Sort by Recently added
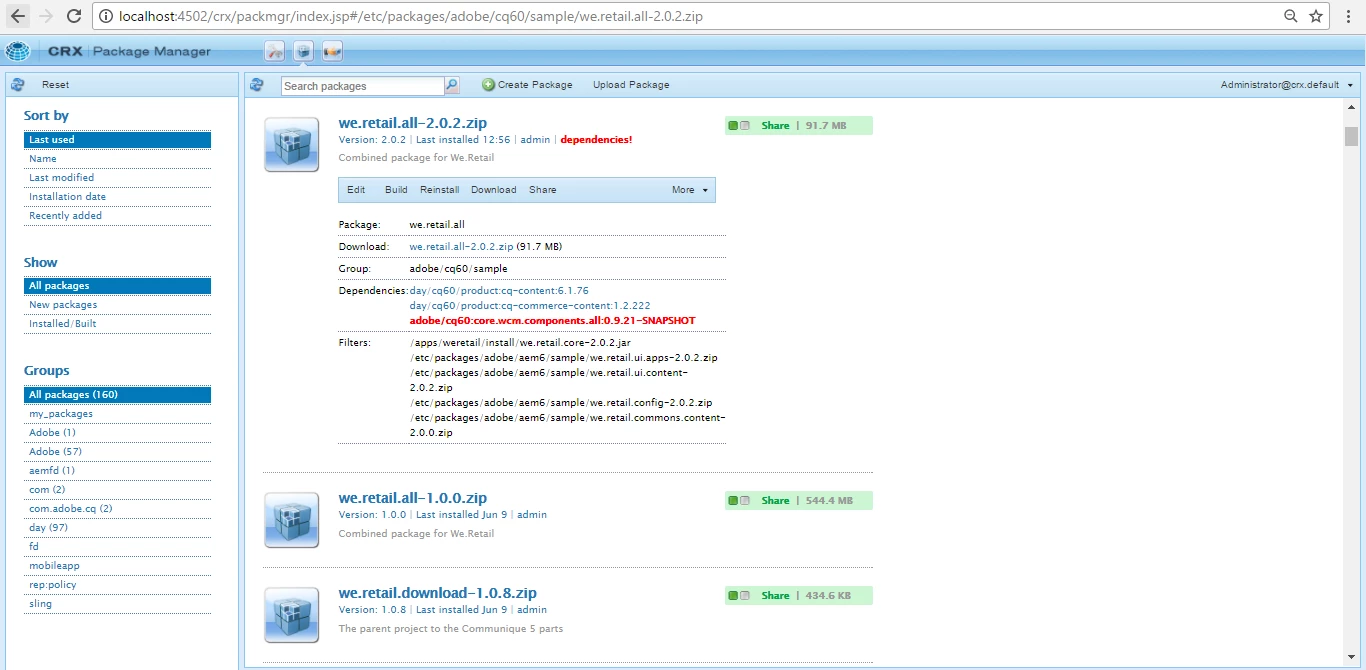The height and width of the screenshot is (670, 1366). [x=117, y=216]
